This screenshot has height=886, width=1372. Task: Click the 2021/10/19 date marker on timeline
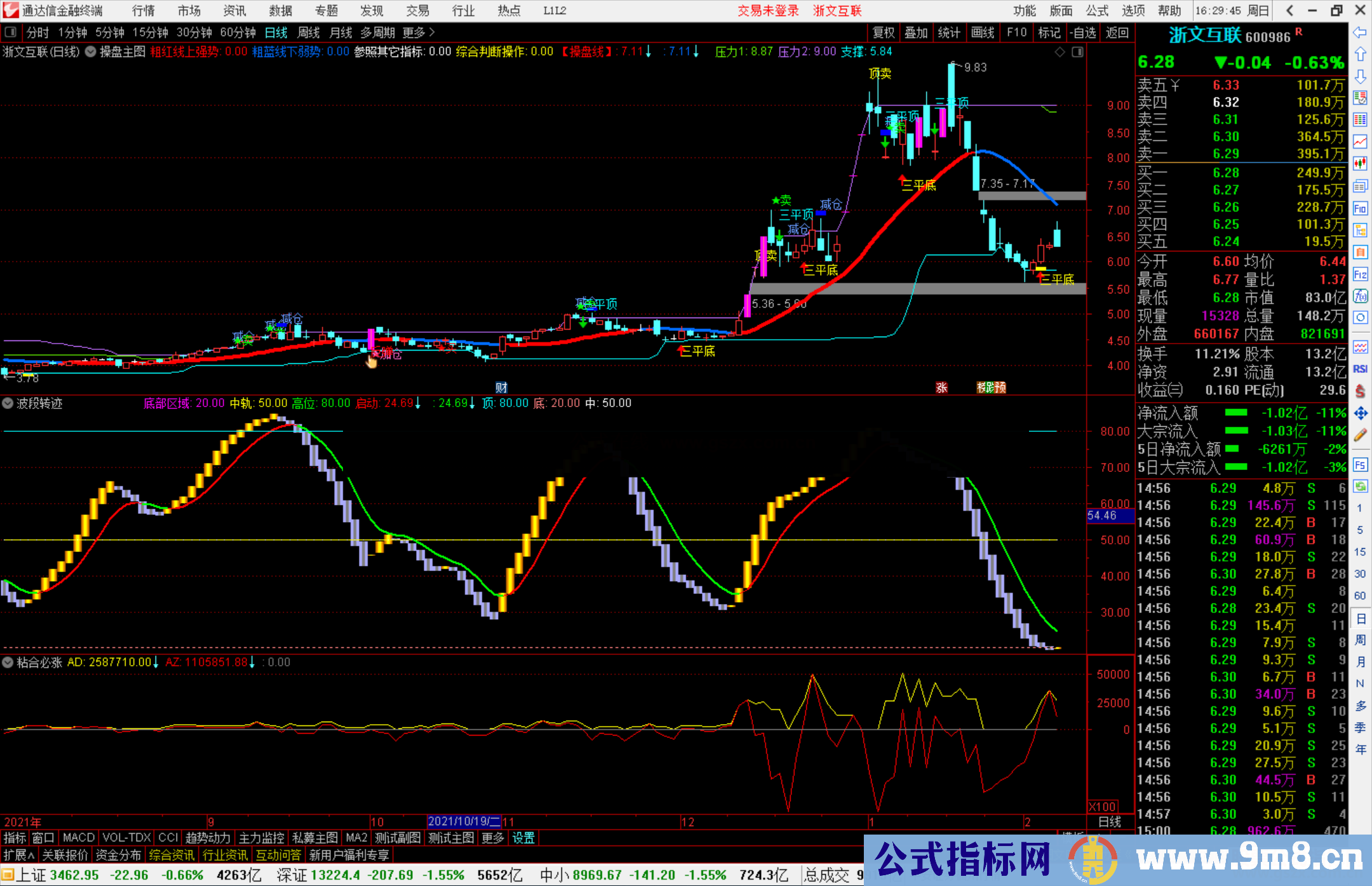[464, 822]
